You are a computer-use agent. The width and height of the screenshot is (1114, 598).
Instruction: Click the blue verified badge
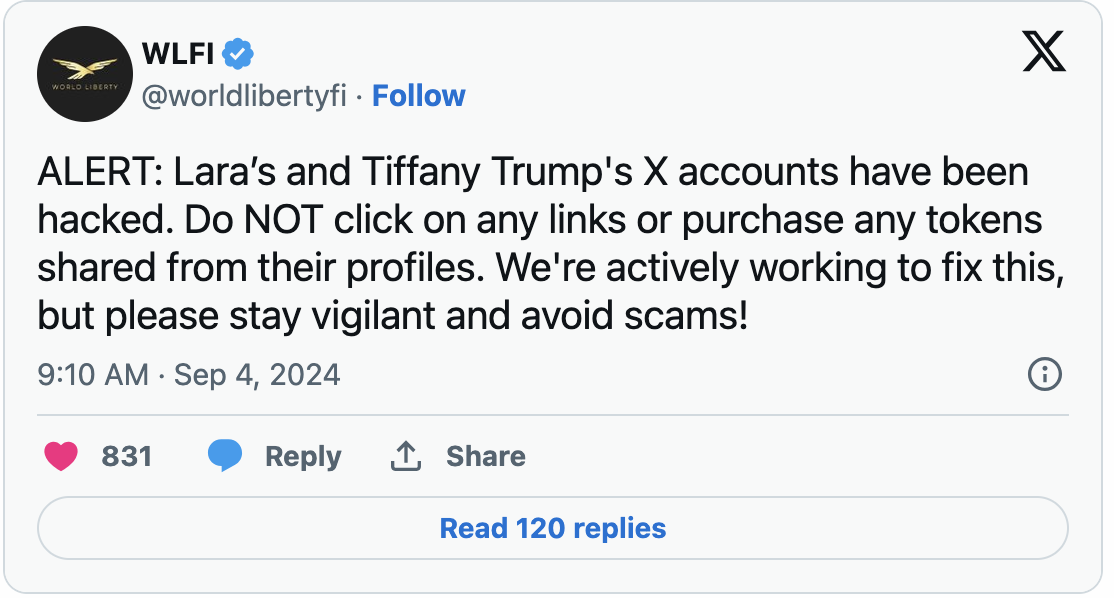point(236,53)
